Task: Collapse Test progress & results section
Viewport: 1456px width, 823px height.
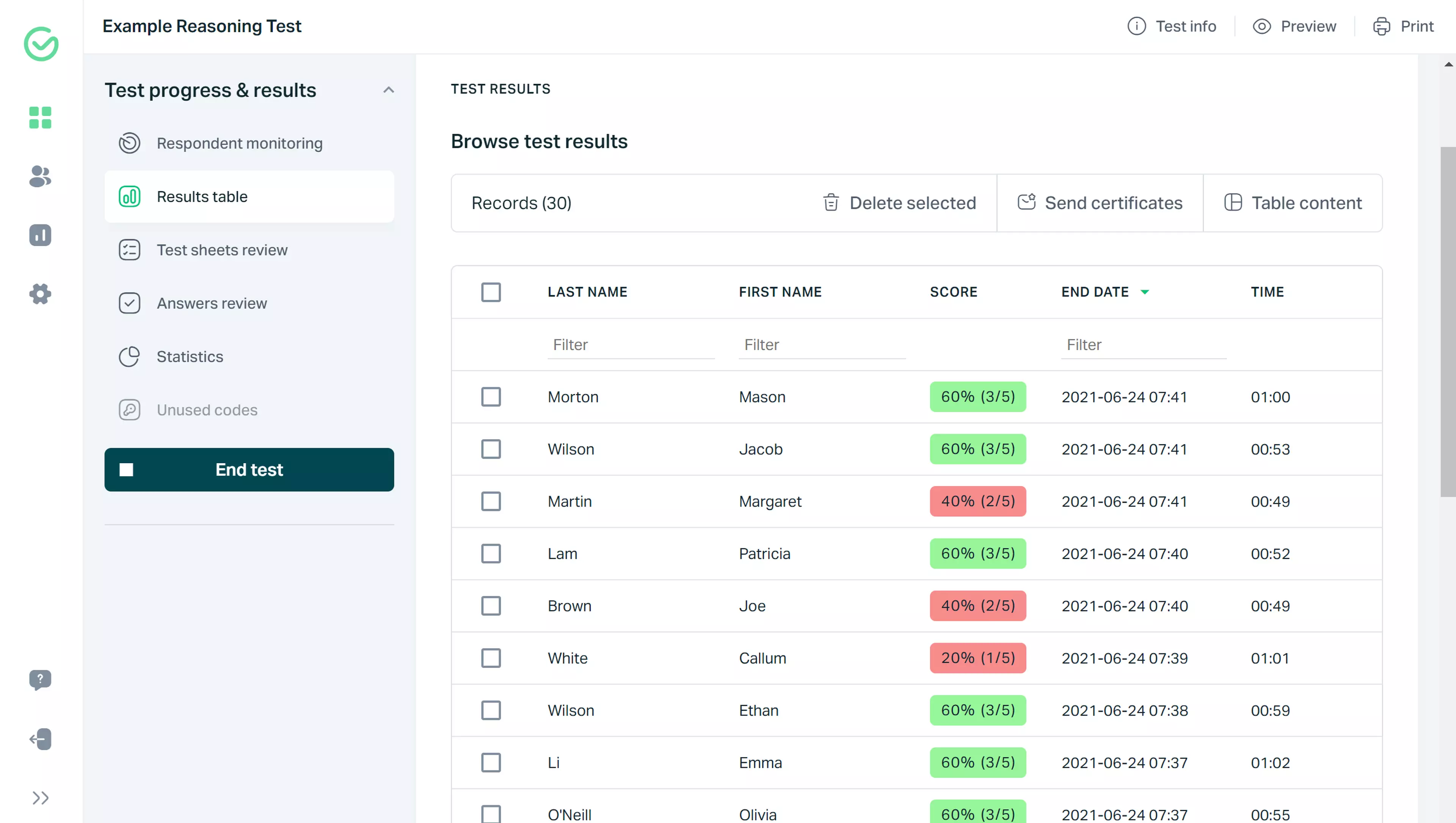Action: [x=388, y=91]
